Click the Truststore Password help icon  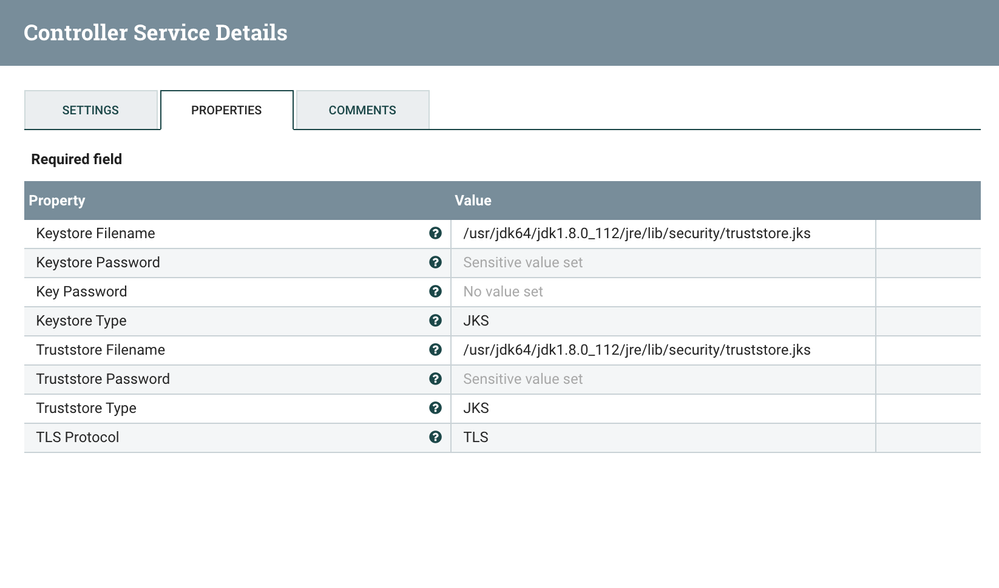tap(435, 379)
